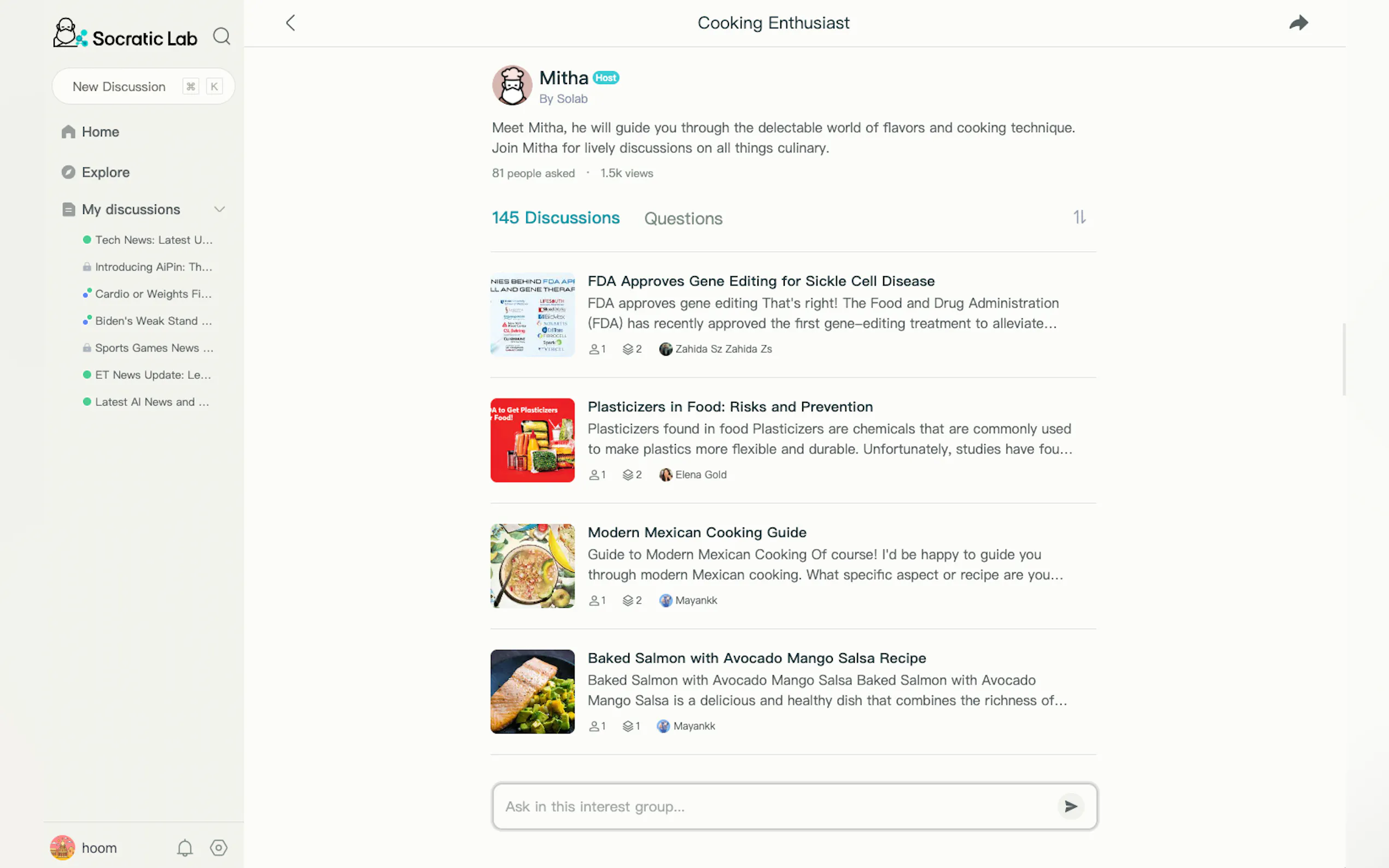Screen dimensions: 1389x868
Task: Open settings gear icon near hoom
Action: pos(219,848)
